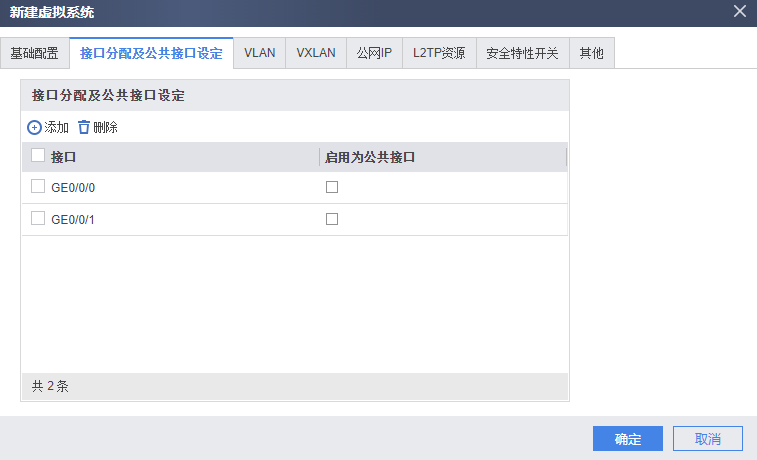757x460 pixels.
Task: Click the Add (添加) plus icon
Action: 35,128
